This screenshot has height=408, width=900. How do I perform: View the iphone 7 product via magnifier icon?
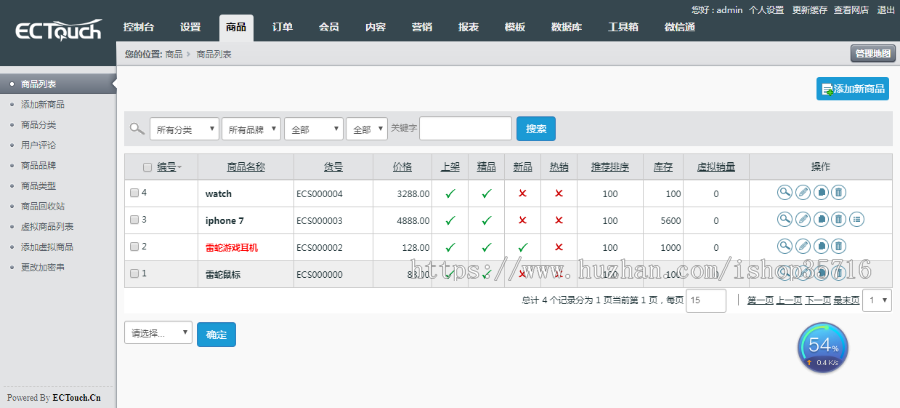point(784,219)
